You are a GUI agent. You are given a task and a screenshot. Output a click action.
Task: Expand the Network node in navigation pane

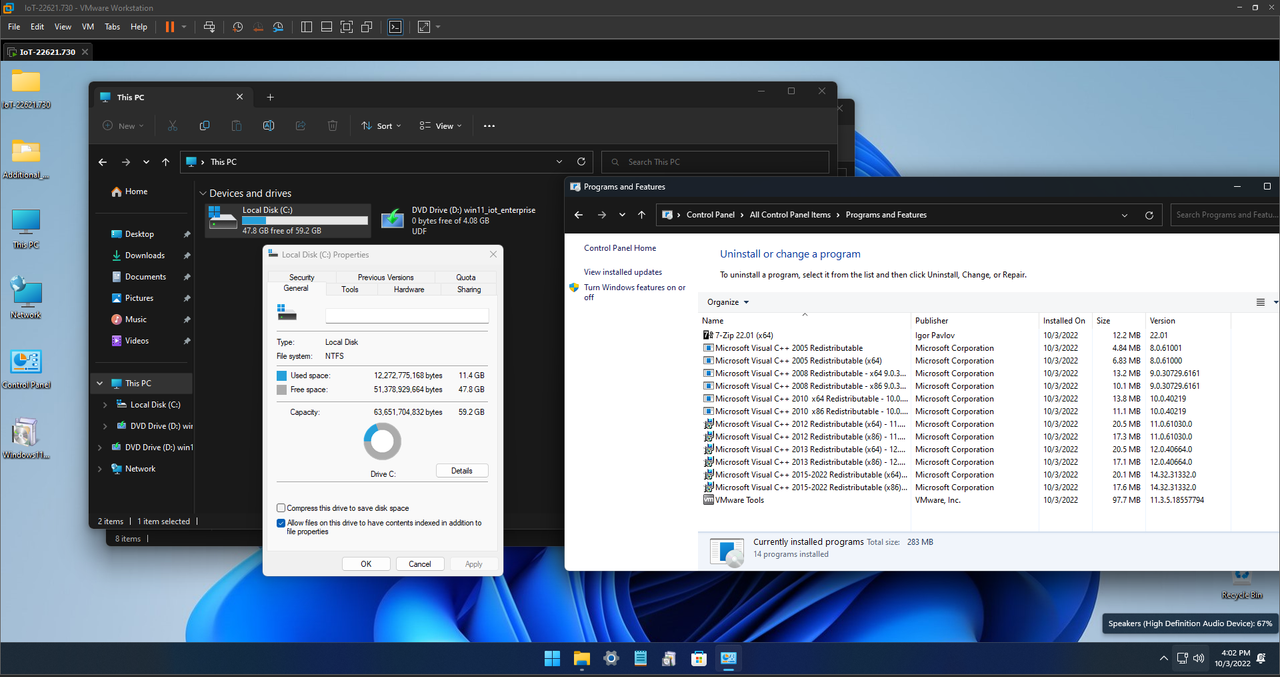click(x=99, y=468)
